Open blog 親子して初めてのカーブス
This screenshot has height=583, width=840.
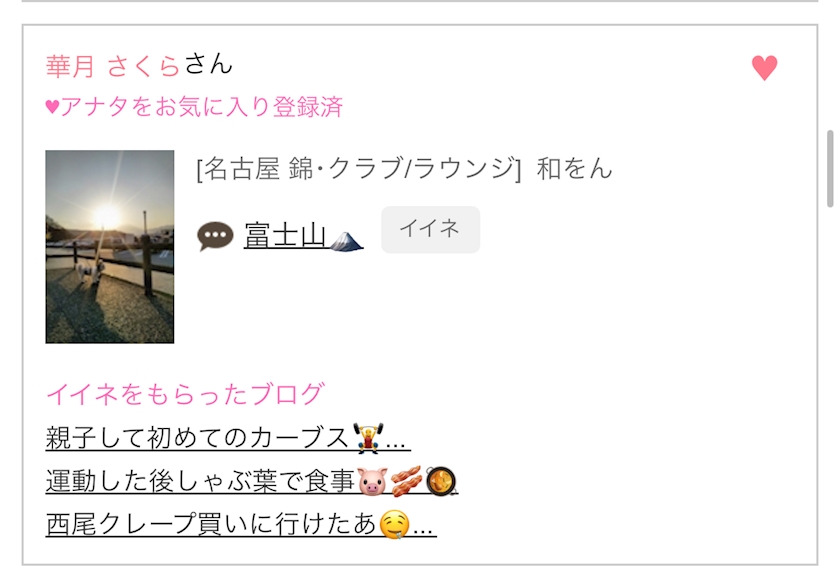(x=228, y=438)
